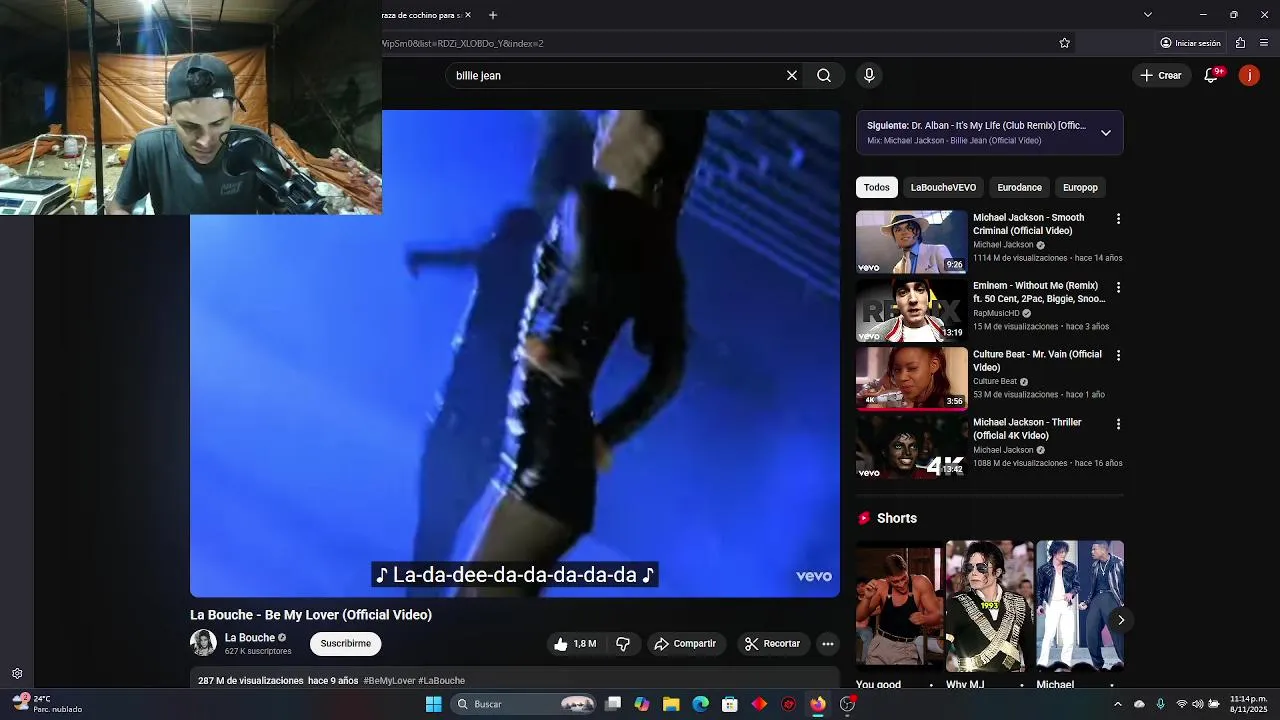Open a new browser tab
The image size is (1280, 720).
(x=493, y=15)
